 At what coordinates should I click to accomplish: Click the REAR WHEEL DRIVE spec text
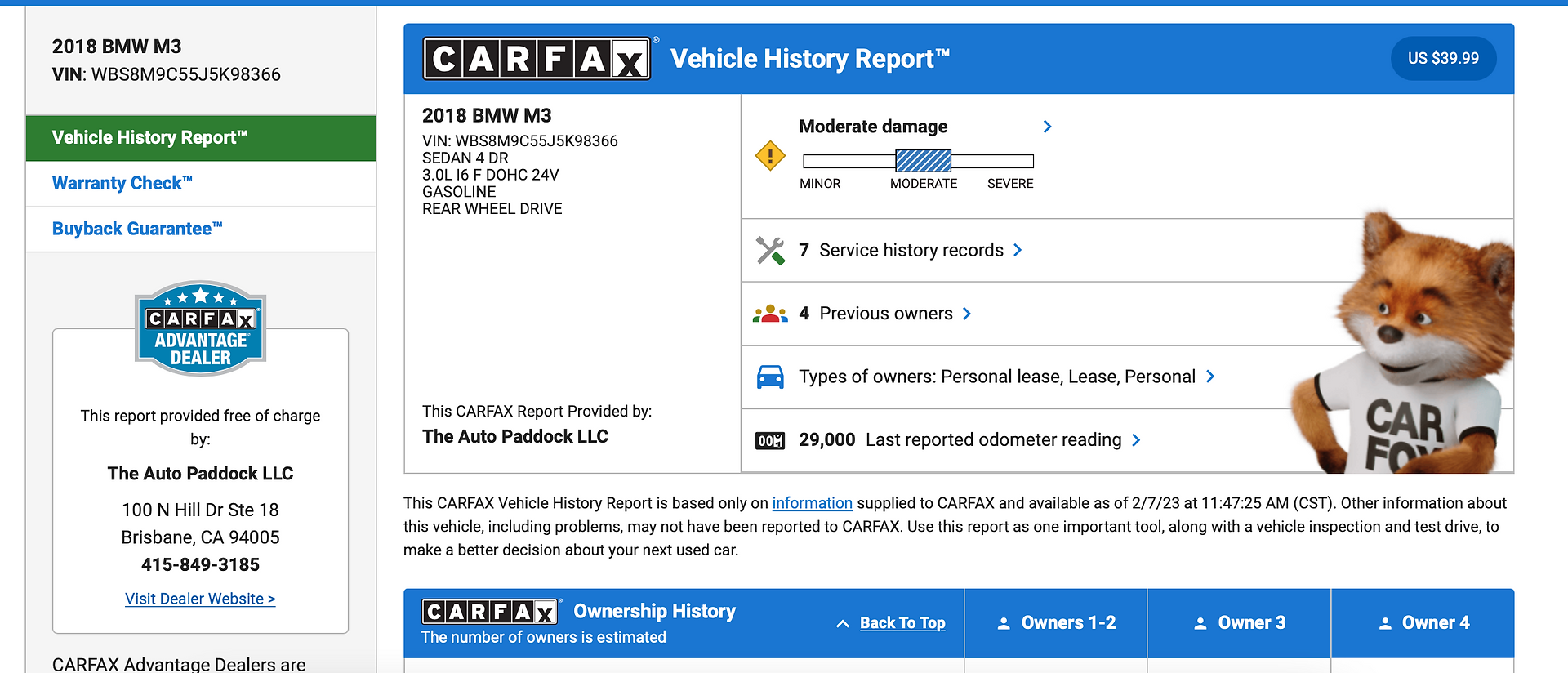pos(492,209)
